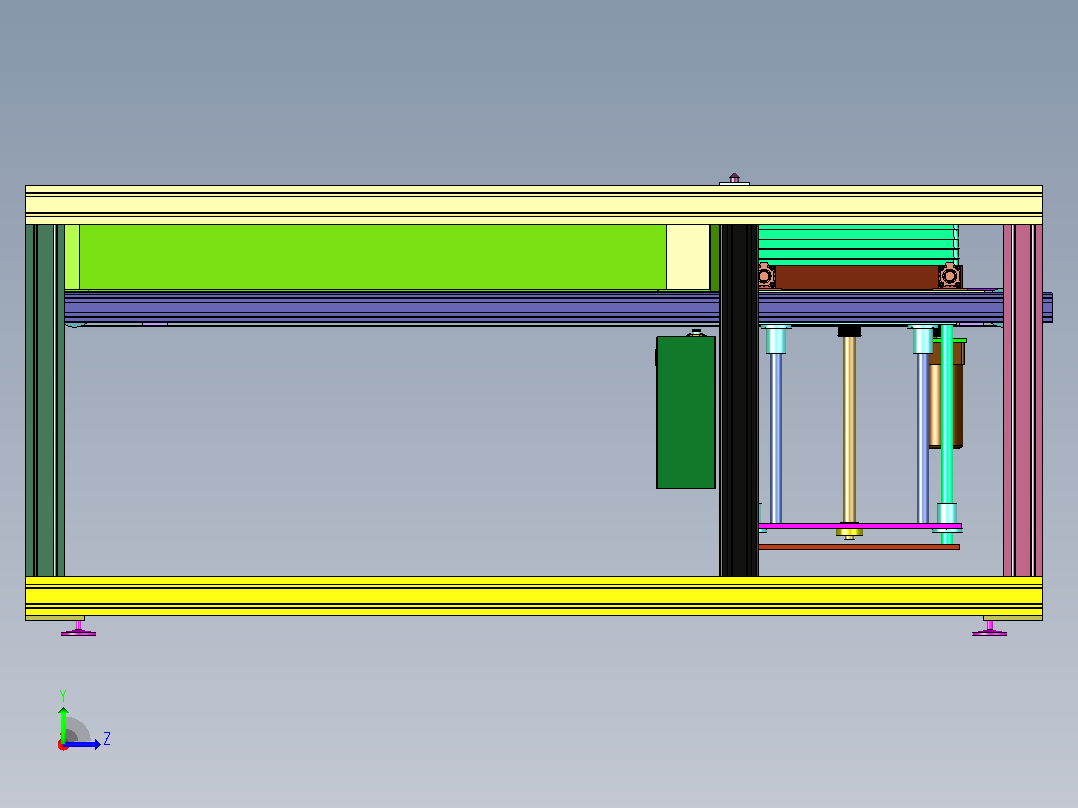Select the bright green panel
This screenshot has width=1078, height=808.
(372, 256)
